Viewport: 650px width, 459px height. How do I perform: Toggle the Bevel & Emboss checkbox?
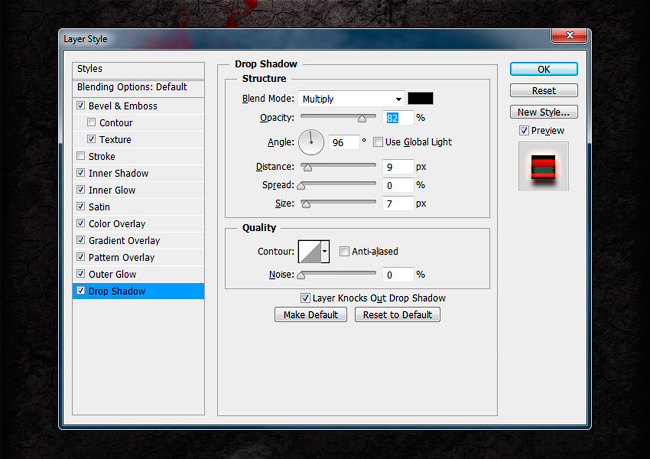81,105
